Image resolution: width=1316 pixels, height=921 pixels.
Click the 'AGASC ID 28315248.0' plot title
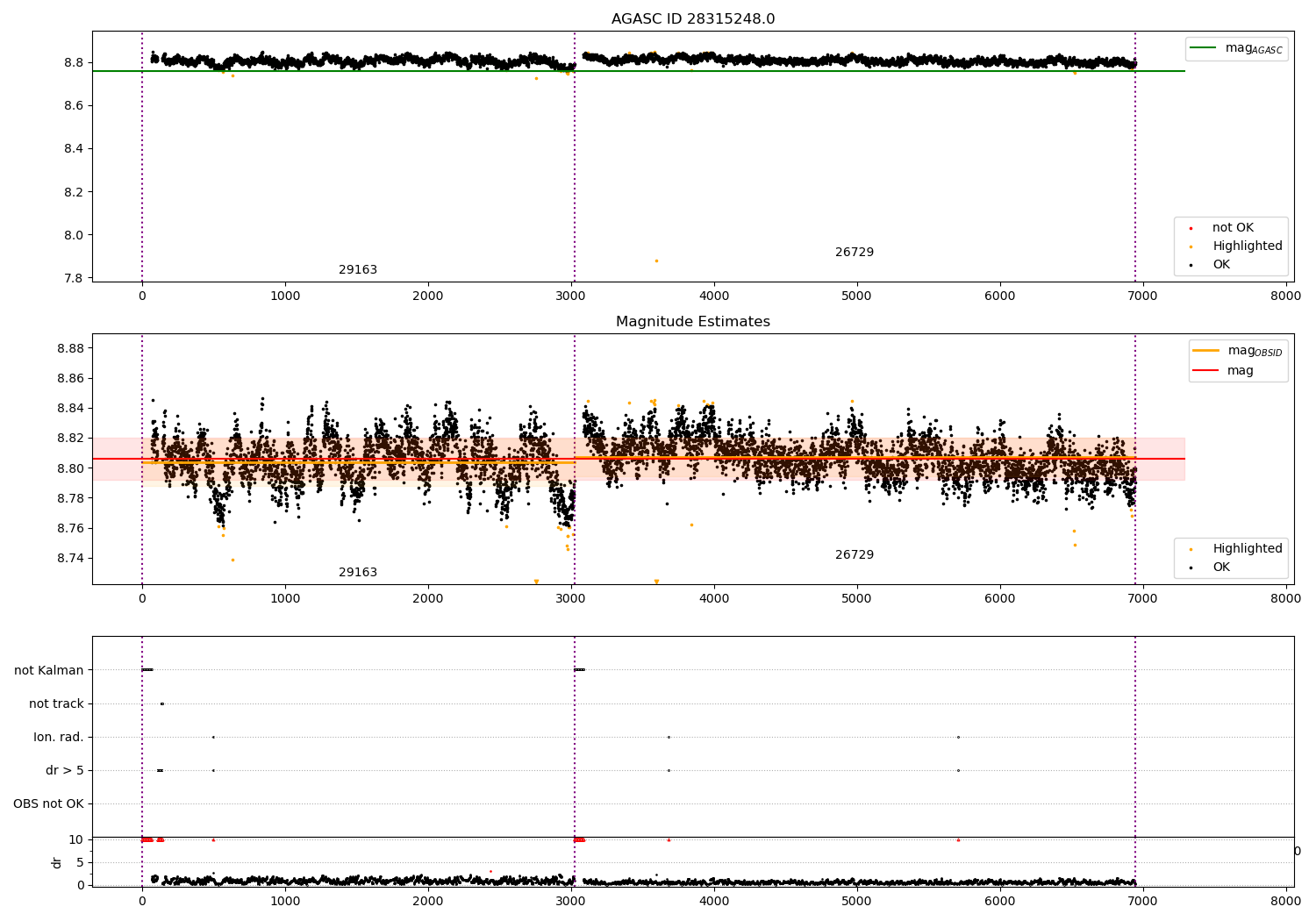[693, 19]
